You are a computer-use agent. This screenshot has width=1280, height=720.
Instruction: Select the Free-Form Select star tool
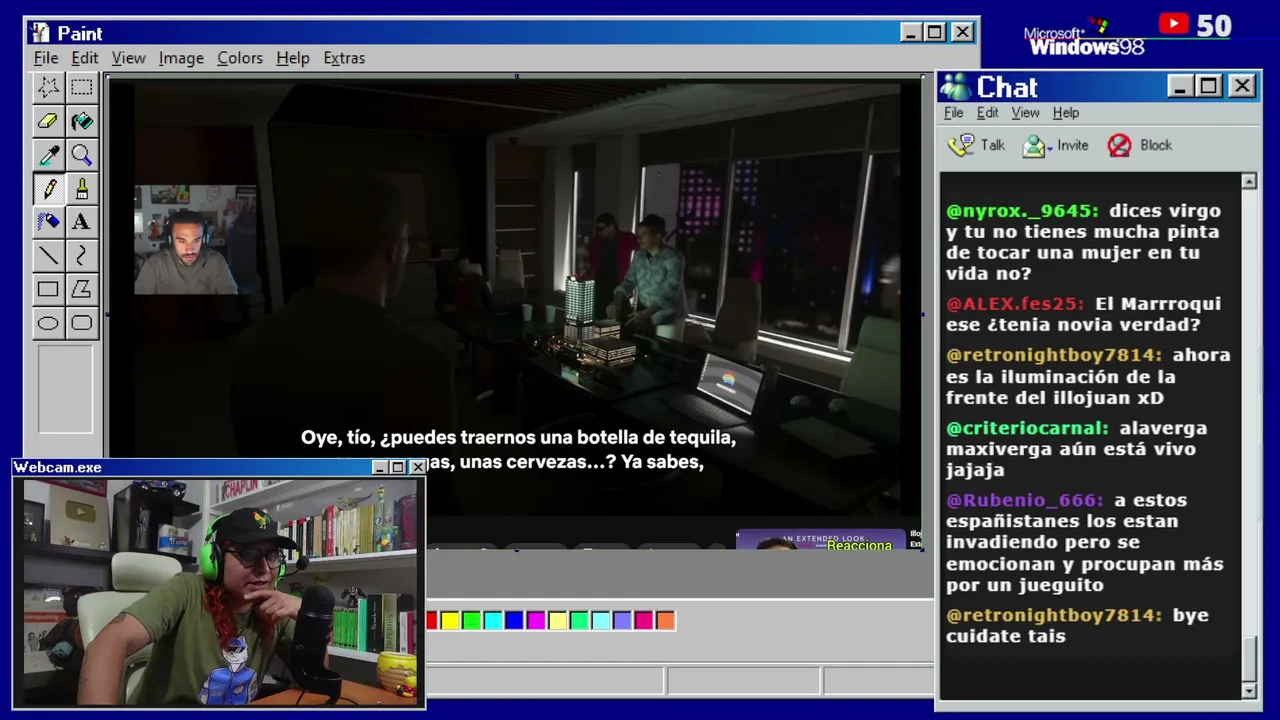tap(48, 87)
